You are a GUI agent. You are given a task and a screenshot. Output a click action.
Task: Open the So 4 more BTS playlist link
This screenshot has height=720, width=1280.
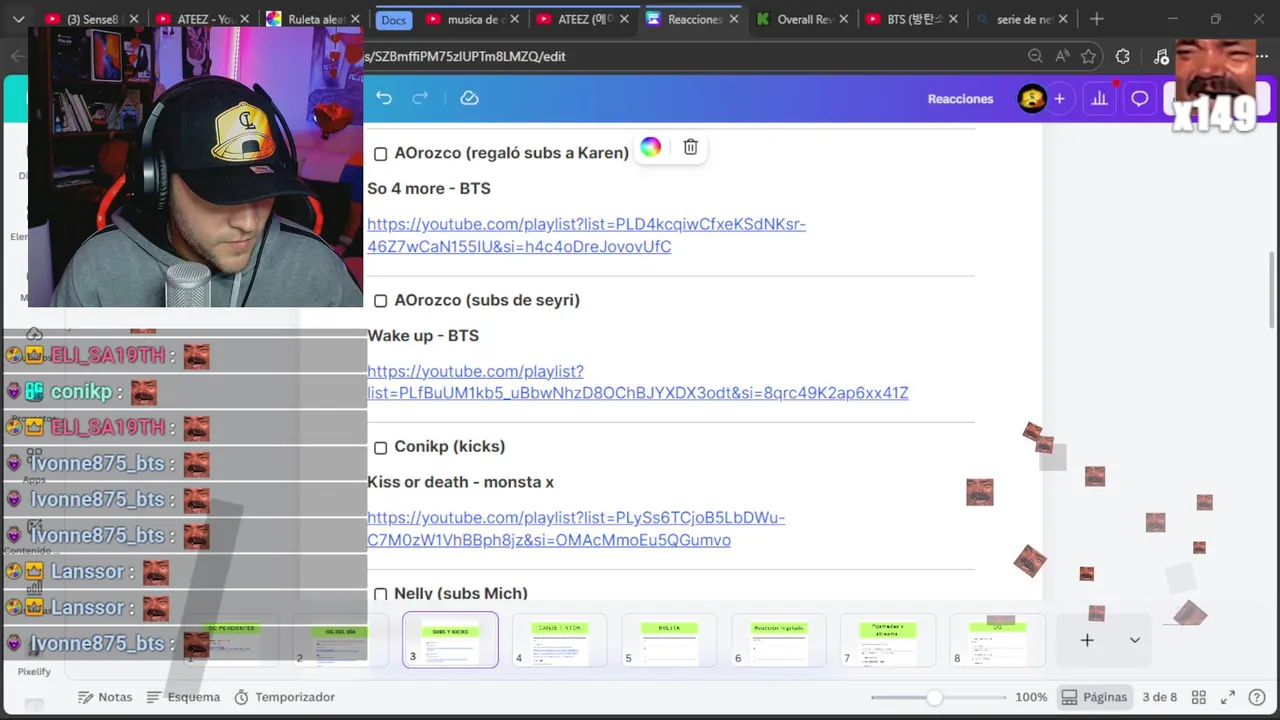point(586,235)
